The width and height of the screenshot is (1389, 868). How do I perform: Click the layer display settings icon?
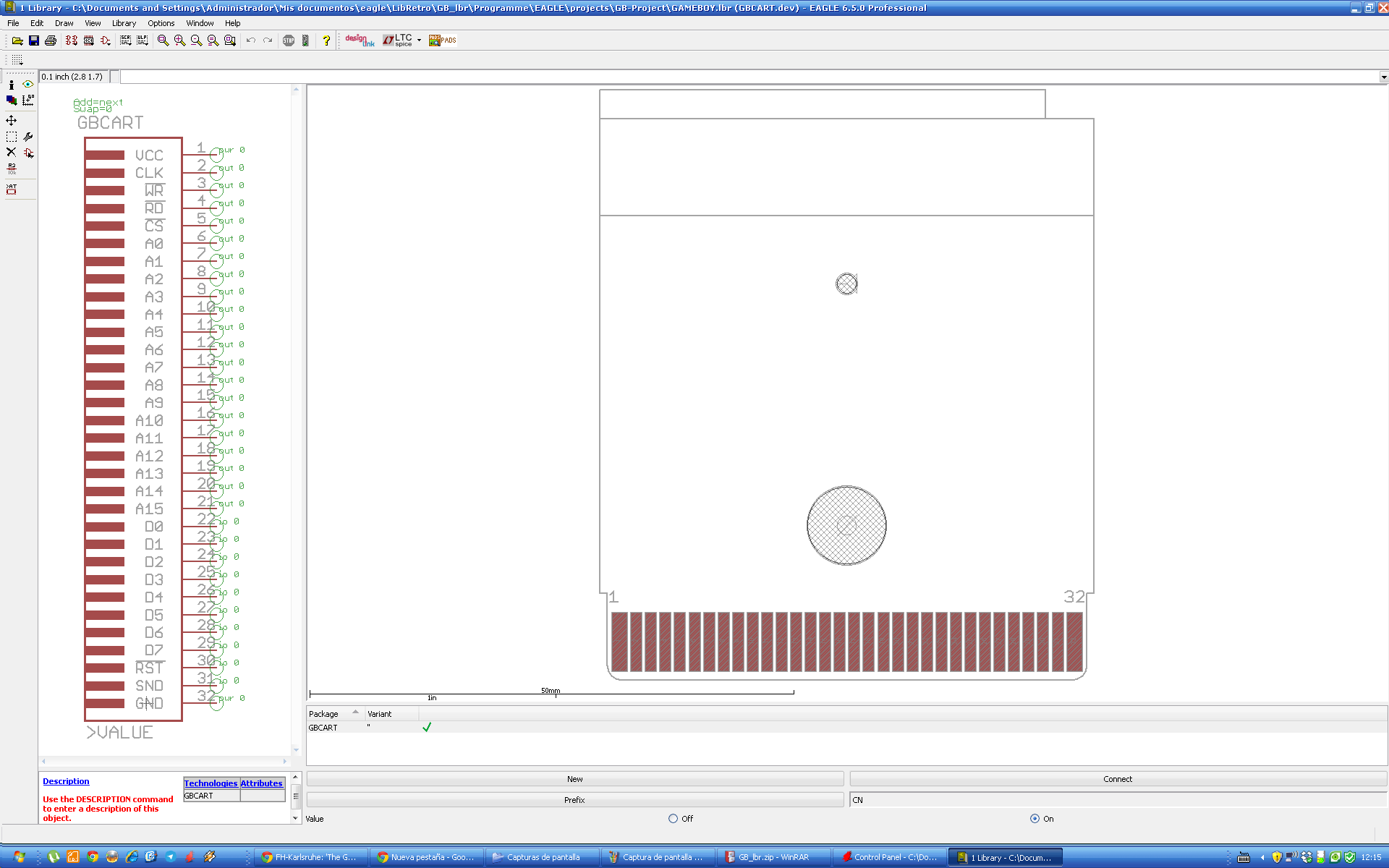click(x=11, y=101)
